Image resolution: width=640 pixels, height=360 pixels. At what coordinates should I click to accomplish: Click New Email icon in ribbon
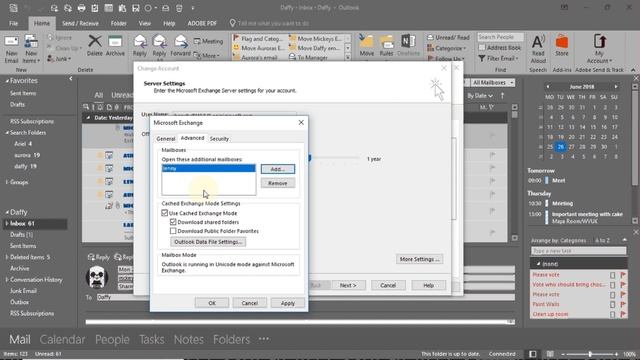coord(11,49)
